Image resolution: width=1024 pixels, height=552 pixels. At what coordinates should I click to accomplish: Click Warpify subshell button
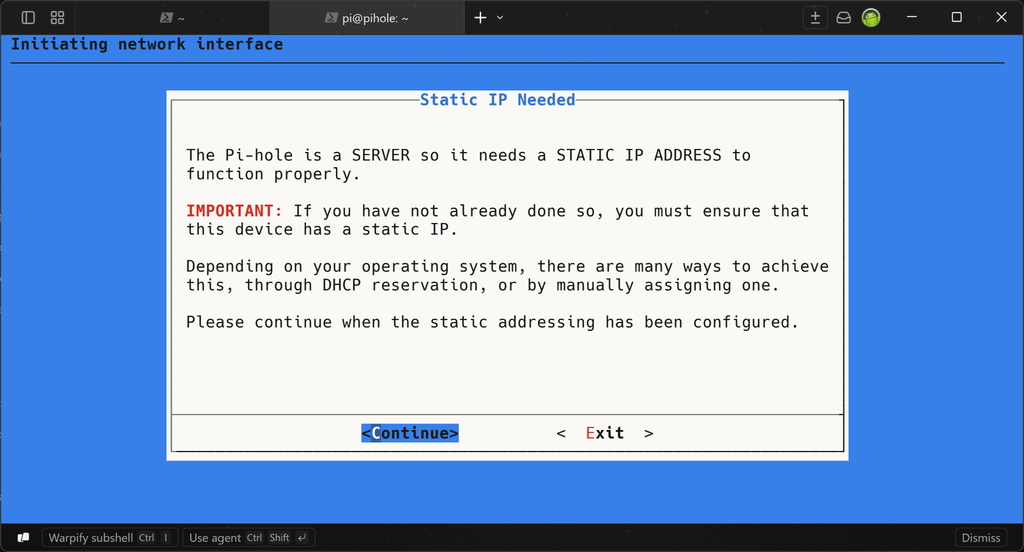coord(110,538)
